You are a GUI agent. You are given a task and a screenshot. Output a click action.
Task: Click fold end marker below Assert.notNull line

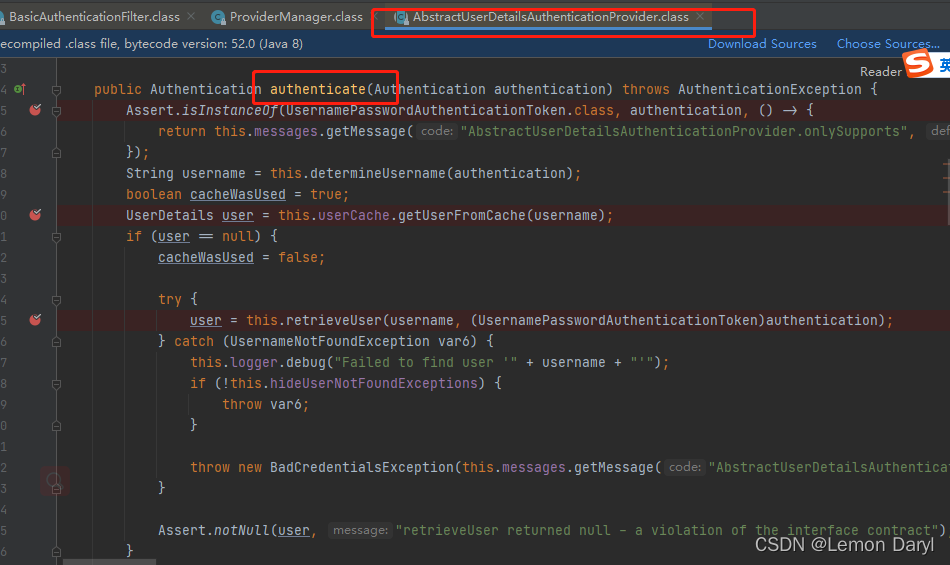click(x=56, y=552)
